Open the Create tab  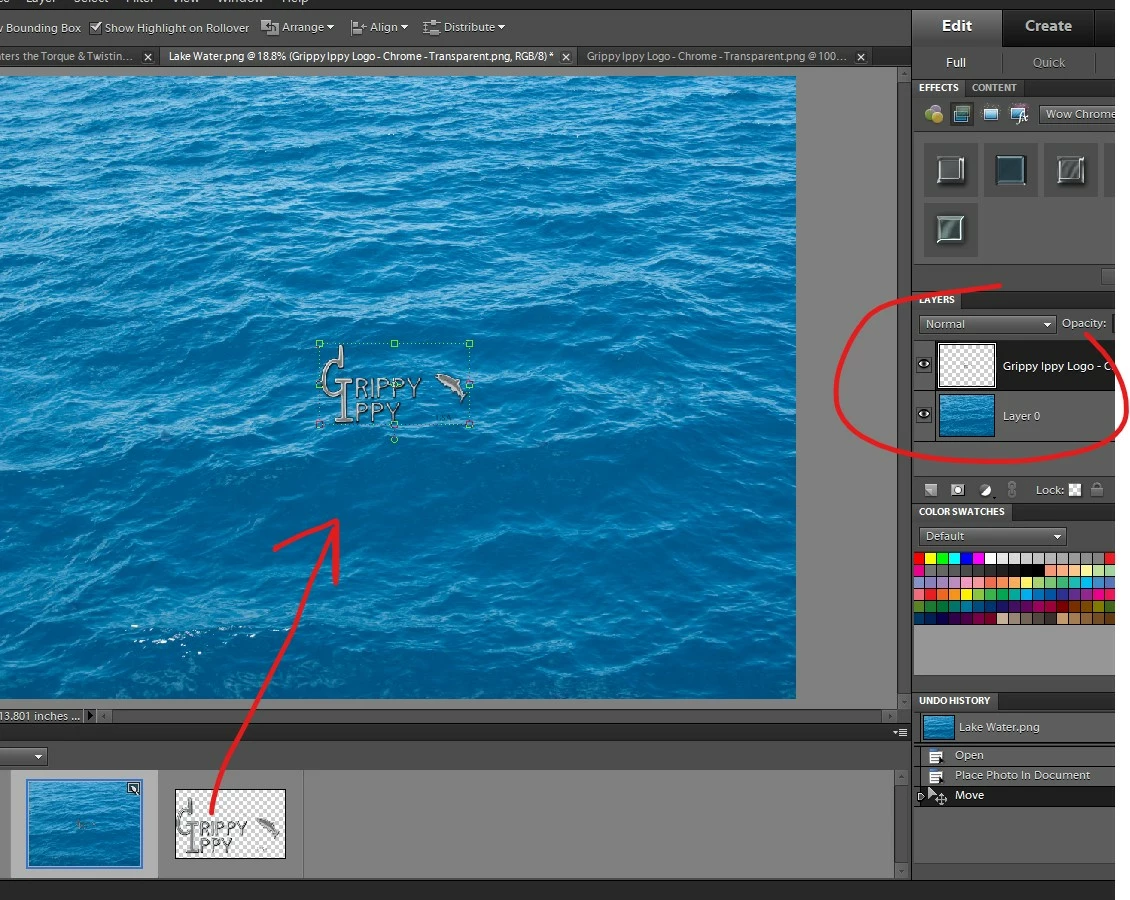(x=1049, y=26)
